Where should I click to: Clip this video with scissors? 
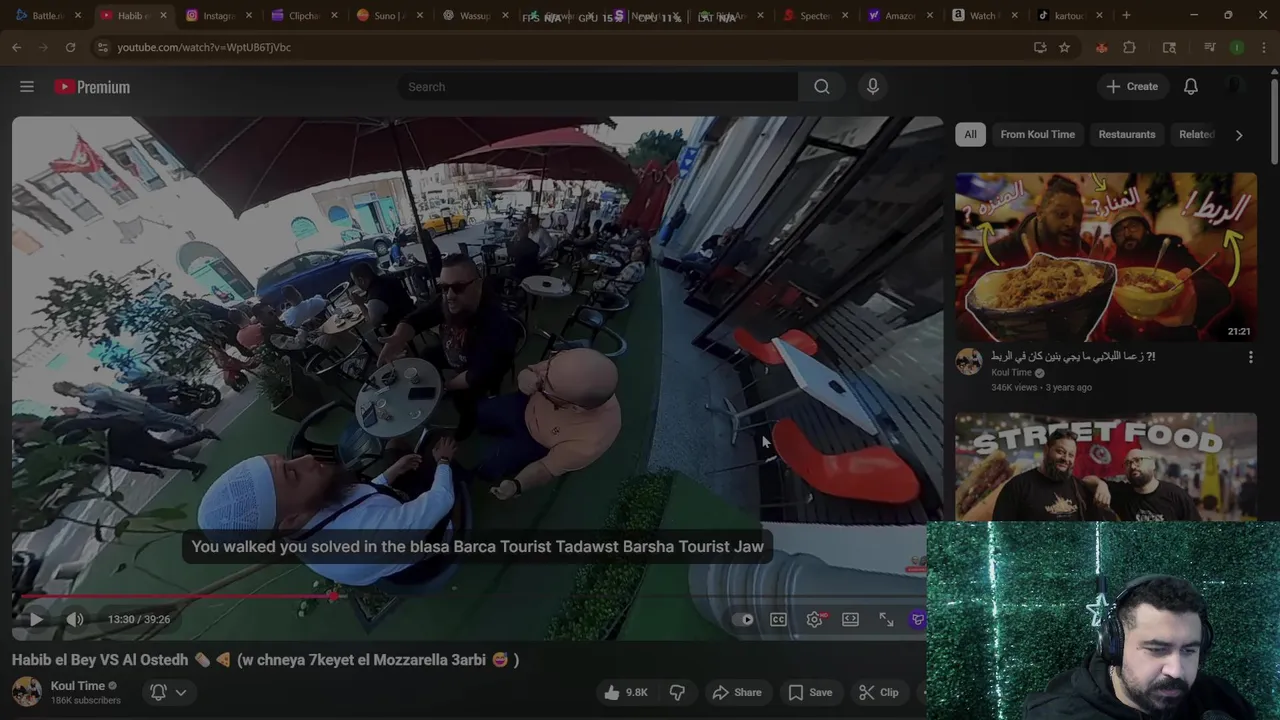point(879,692)
